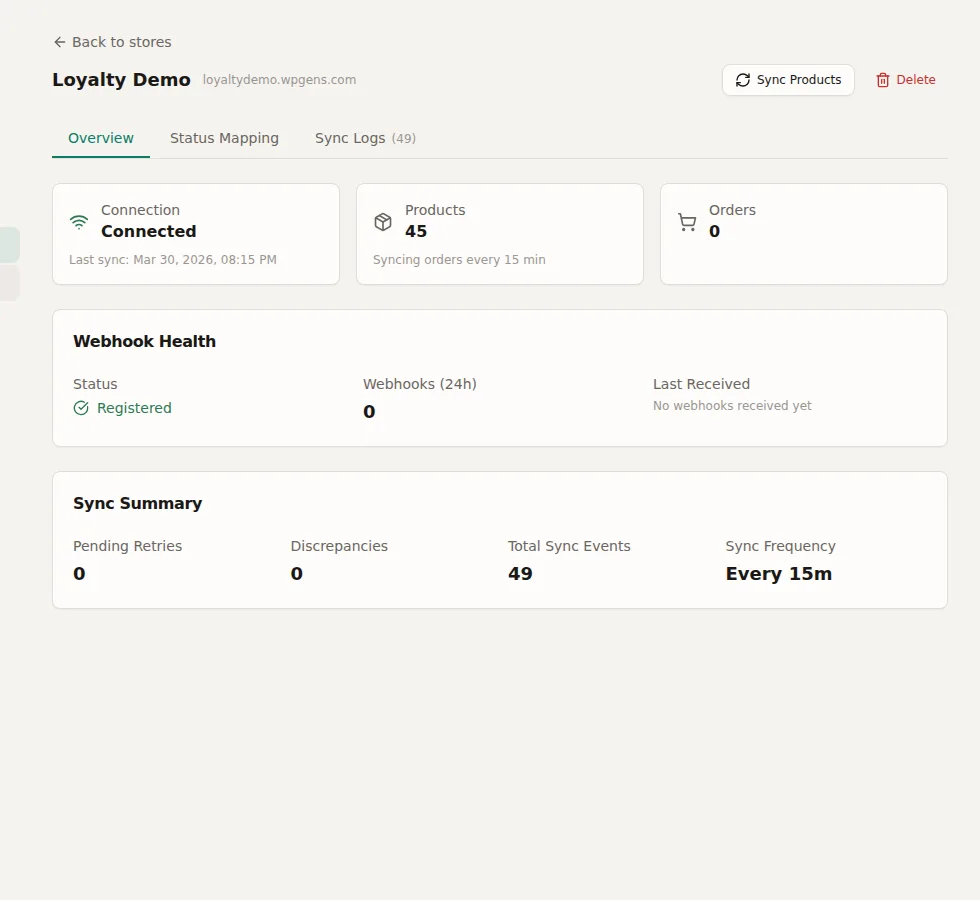
Task: Click the Products box icon
Action: click(x=383, y=222)
